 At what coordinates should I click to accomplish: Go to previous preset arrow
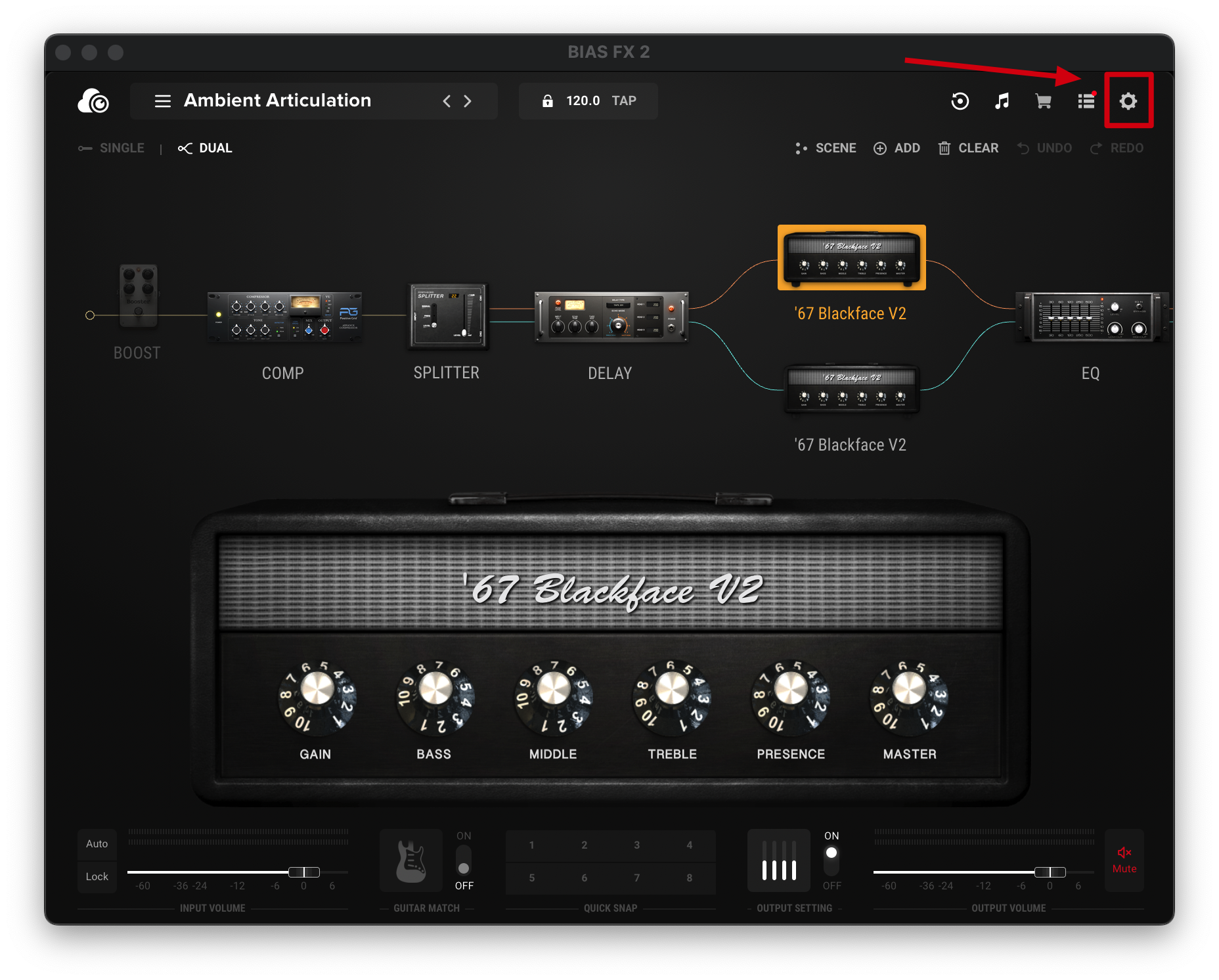tap(447, 101)
